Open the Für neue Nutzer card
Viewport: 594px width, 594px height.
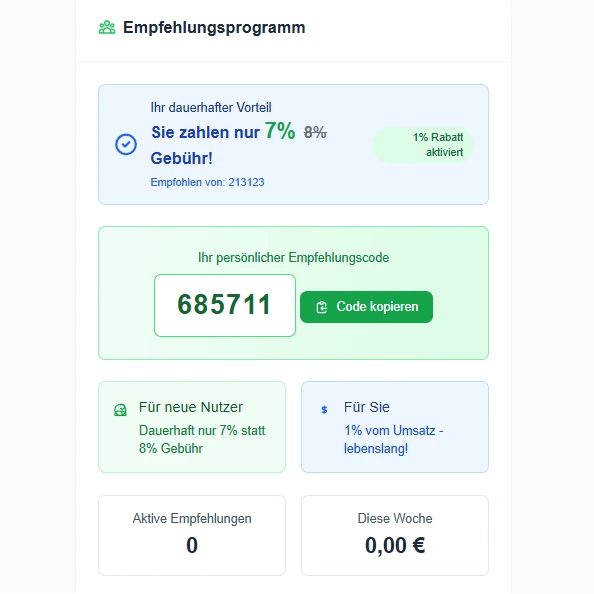[192, 427]
